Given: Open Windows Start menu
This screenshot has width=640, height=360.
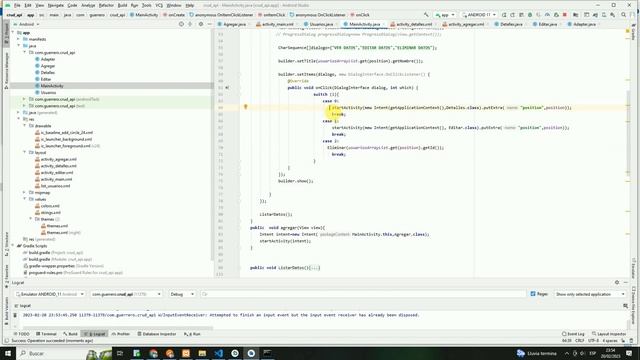Looking at the screenshot, I should [8, 353].
